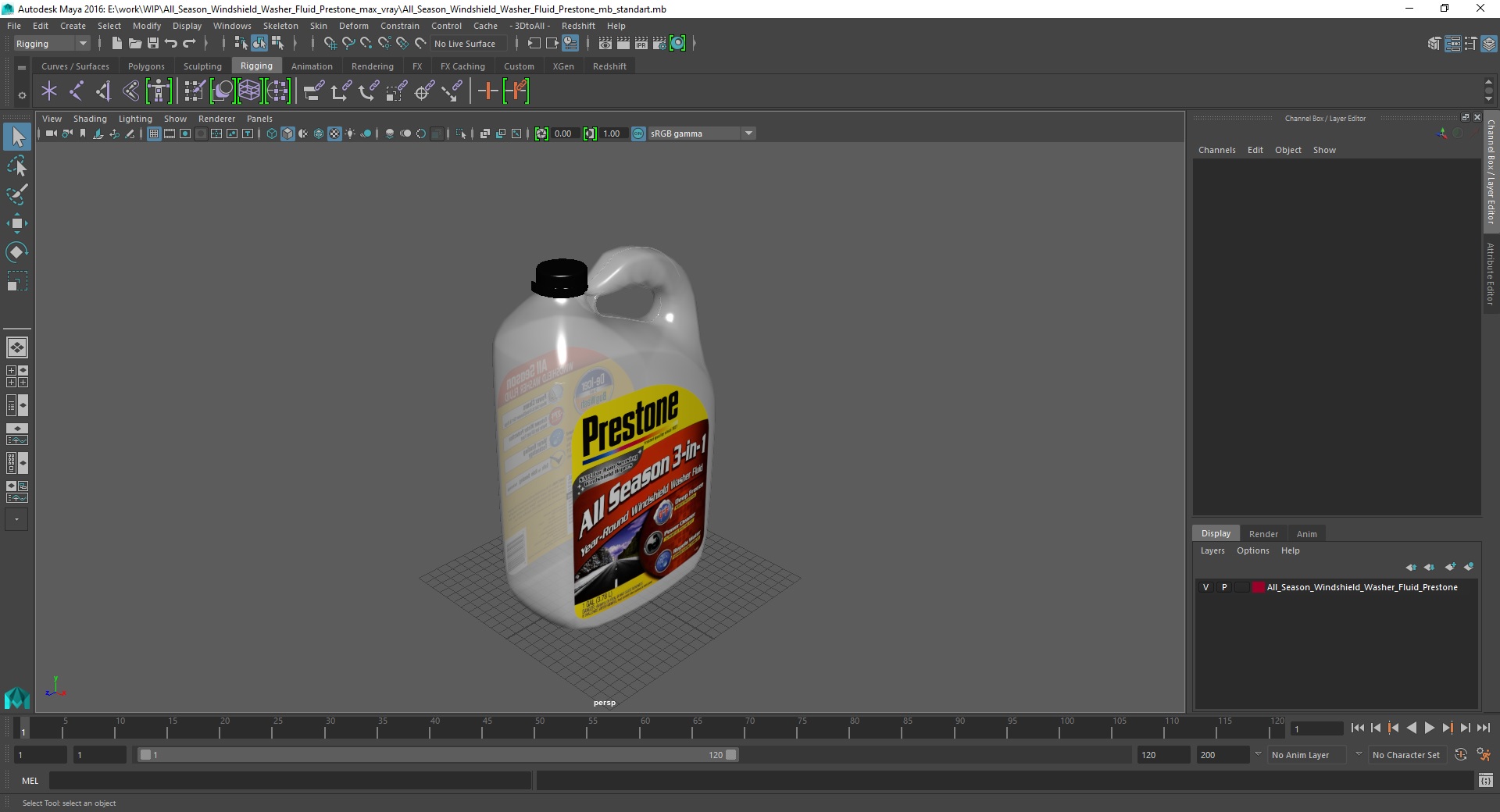Open the Rigging menu set dropdown

click(x=52, y=44)
